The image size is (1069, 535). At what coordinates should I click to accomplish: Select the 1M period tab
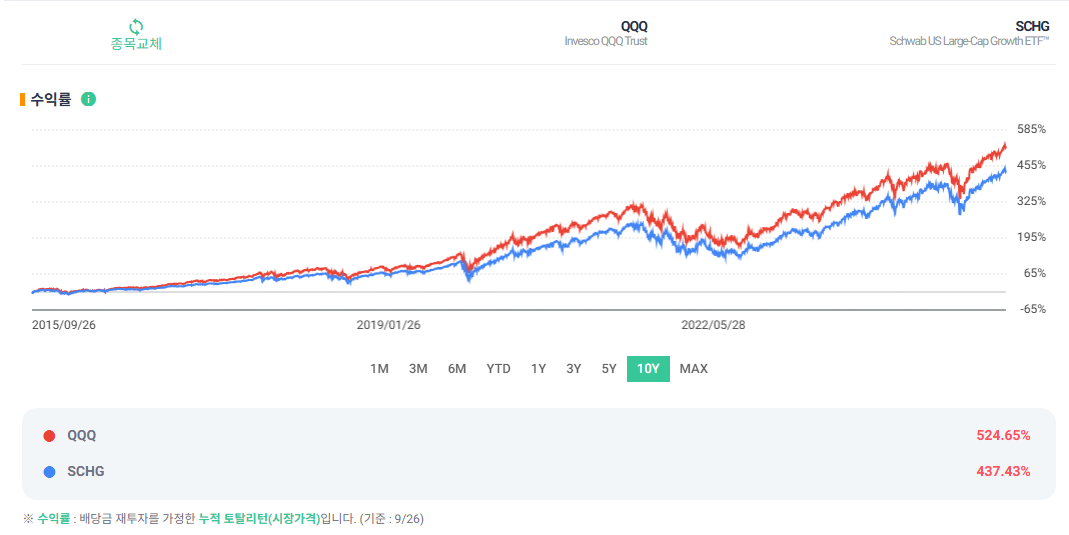[x=379, y=369]
